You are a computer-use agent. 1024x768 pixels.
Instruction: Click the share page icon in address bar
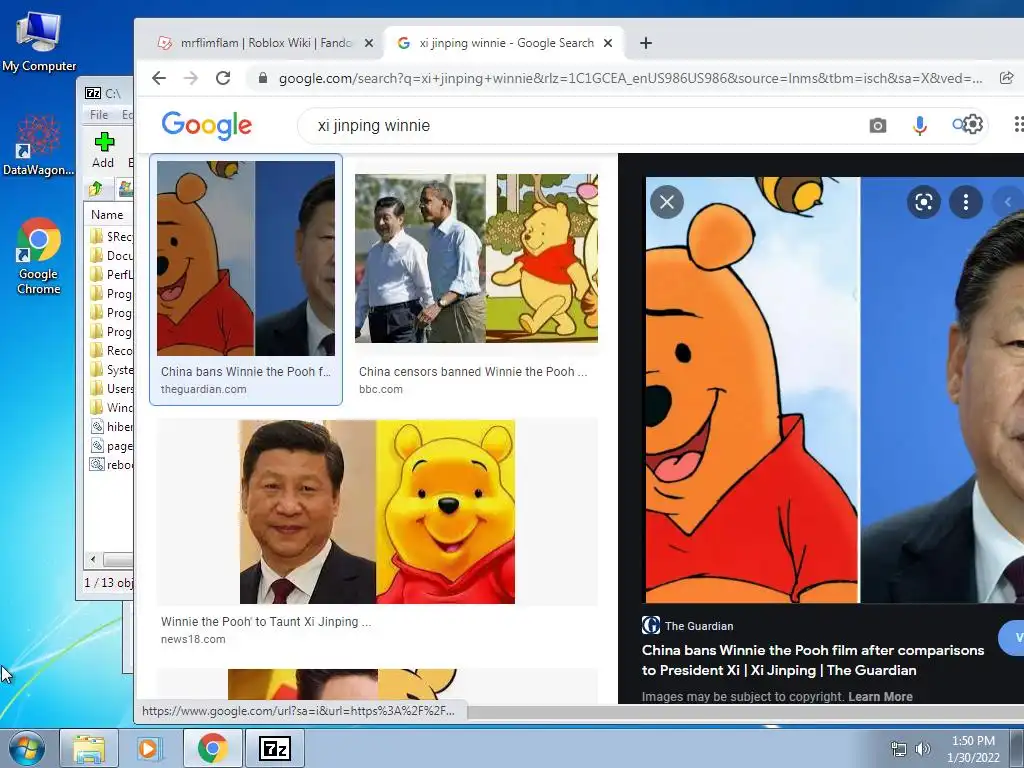point(1006,78)
